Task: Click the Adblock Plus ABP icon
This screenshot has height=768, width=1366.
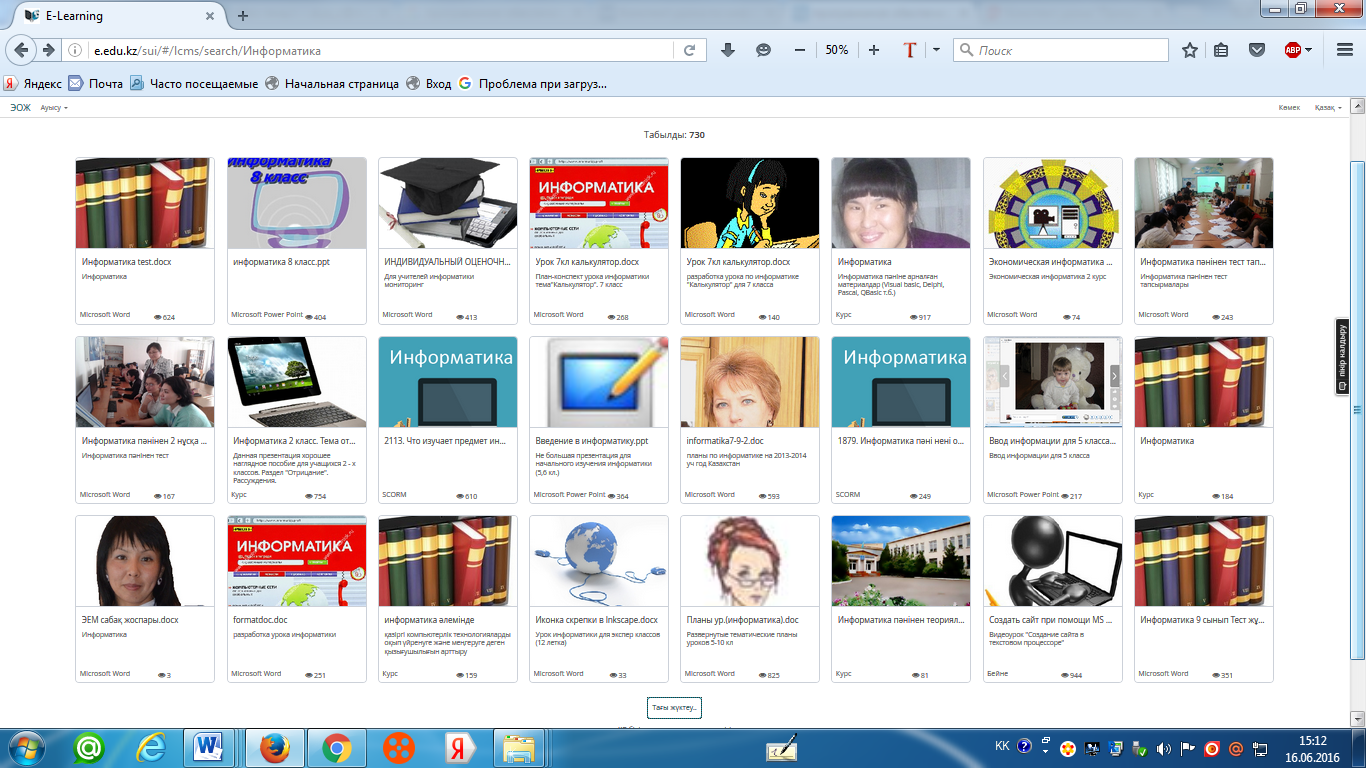Action: [x=1294, y=50]
